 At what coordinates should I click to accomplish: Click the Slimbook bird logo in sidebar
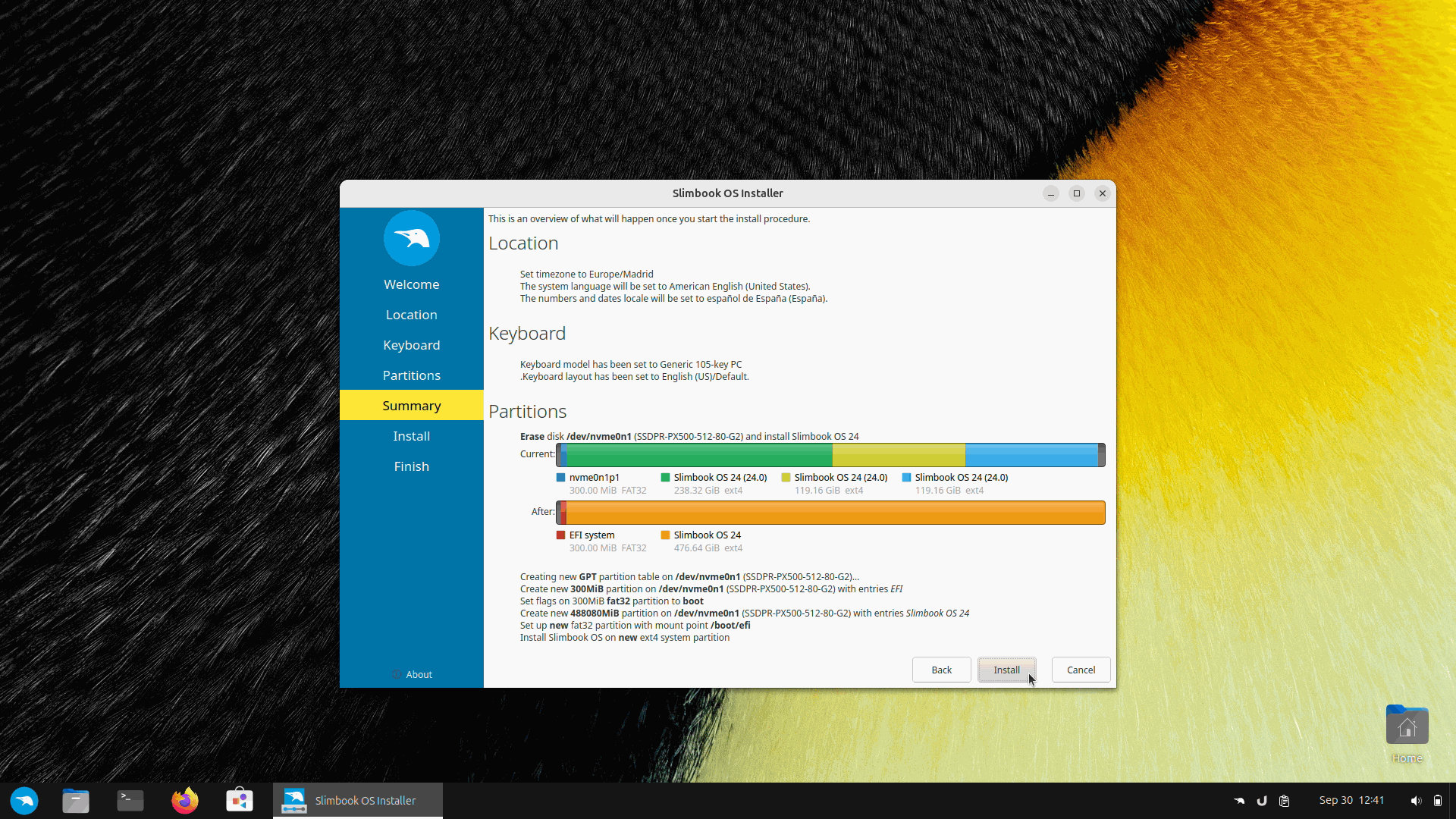pos(411,238)
